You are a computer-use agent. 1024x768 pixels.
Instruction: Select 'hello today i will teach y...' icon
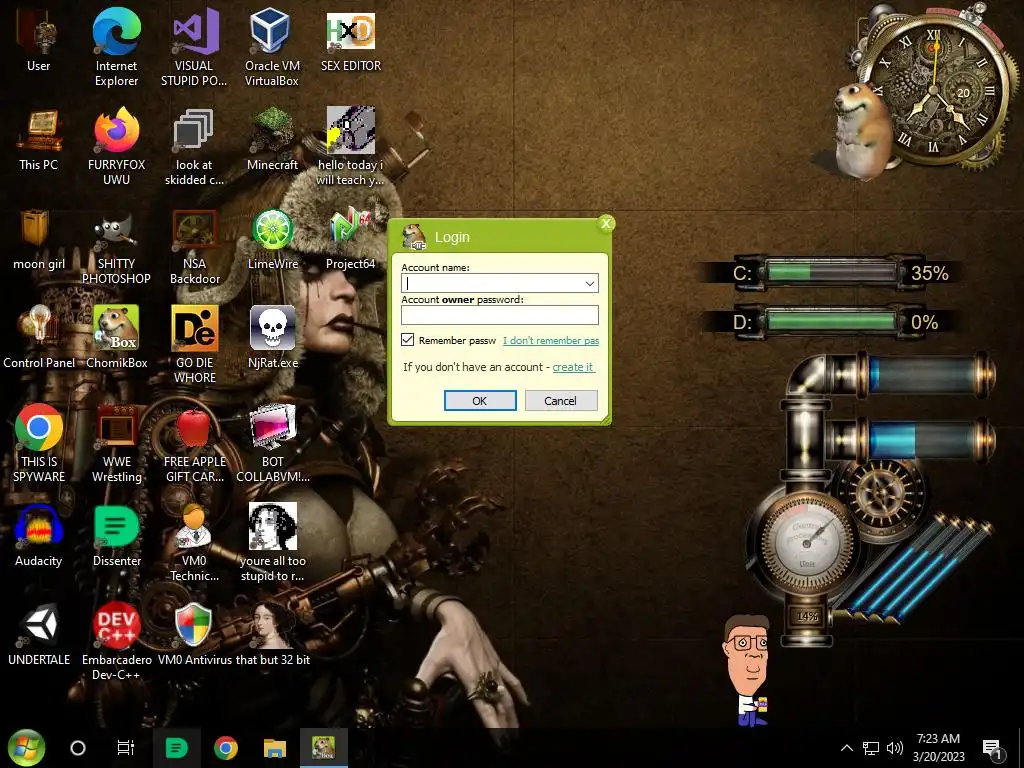pos(351,146)
